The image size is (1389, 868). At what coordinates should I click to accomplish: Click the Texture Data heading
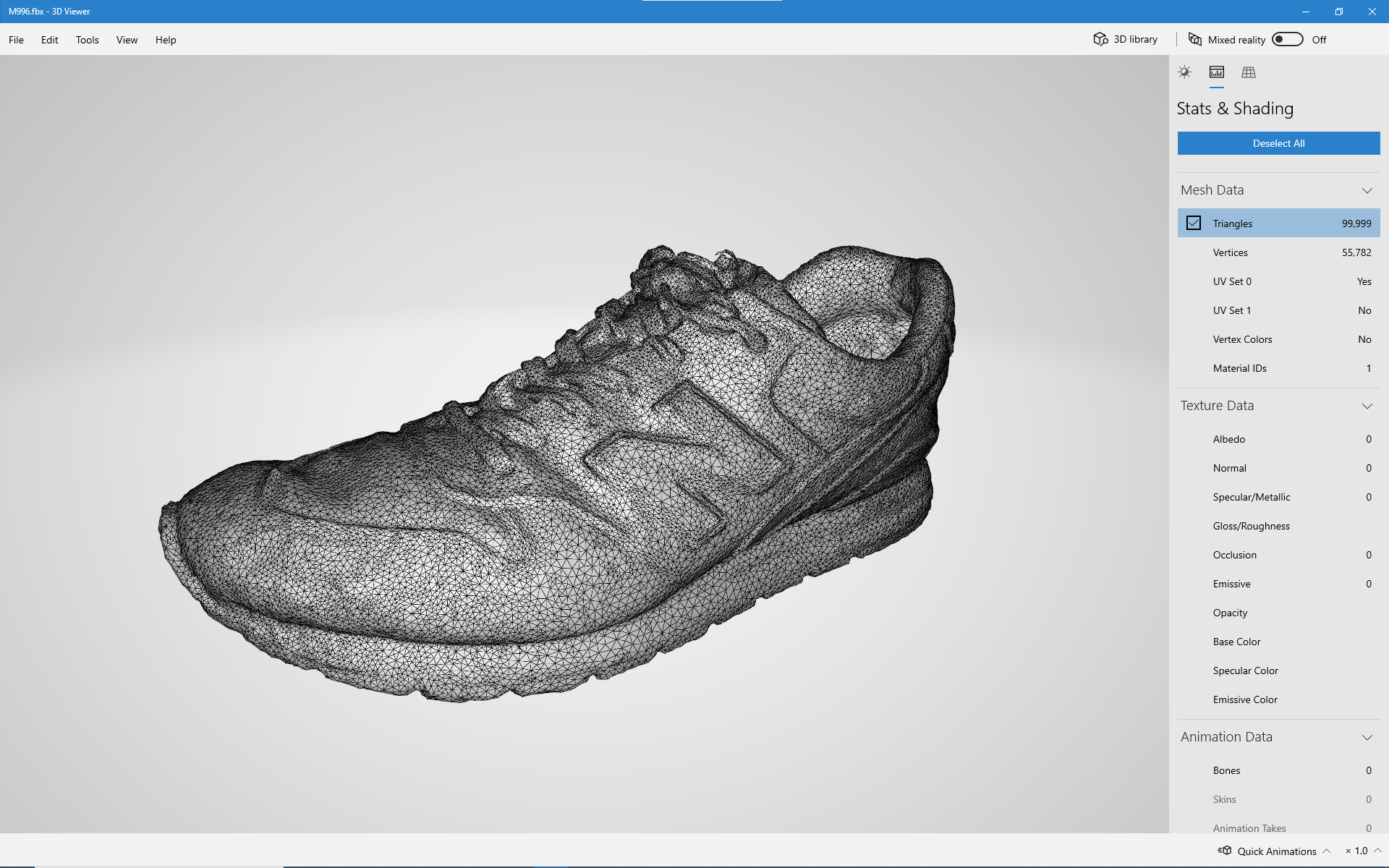(1217, 406)
